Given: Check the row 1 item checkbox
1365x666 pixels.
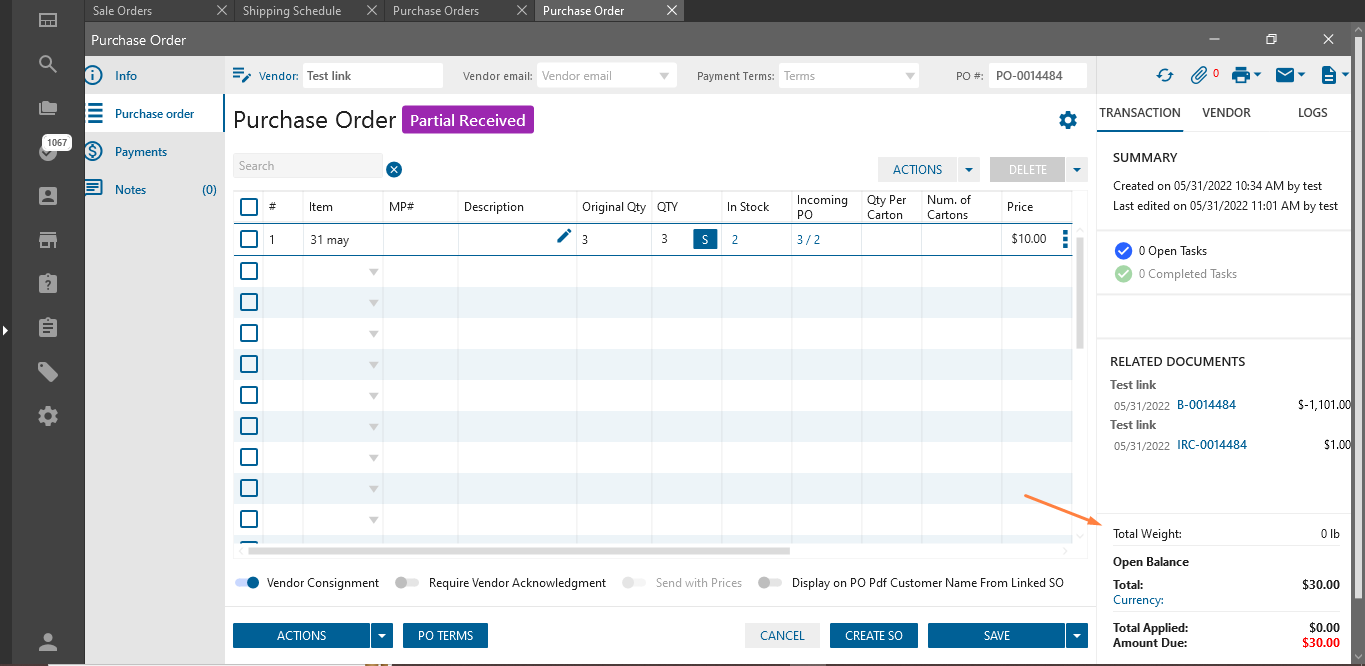Looking at the screenshot, I should coord(249,239).
